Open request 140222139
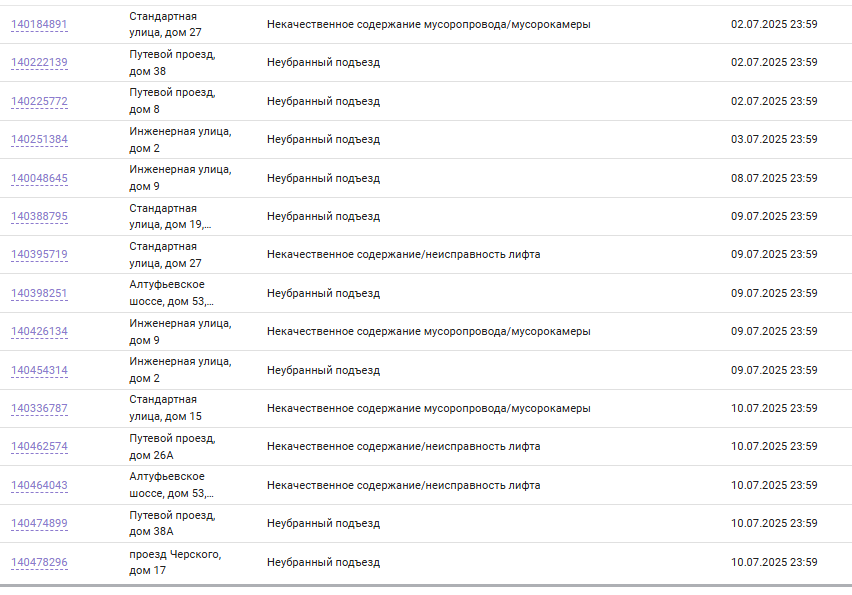The height and width of the screenshot is (595, 852). tap(39, 62)
